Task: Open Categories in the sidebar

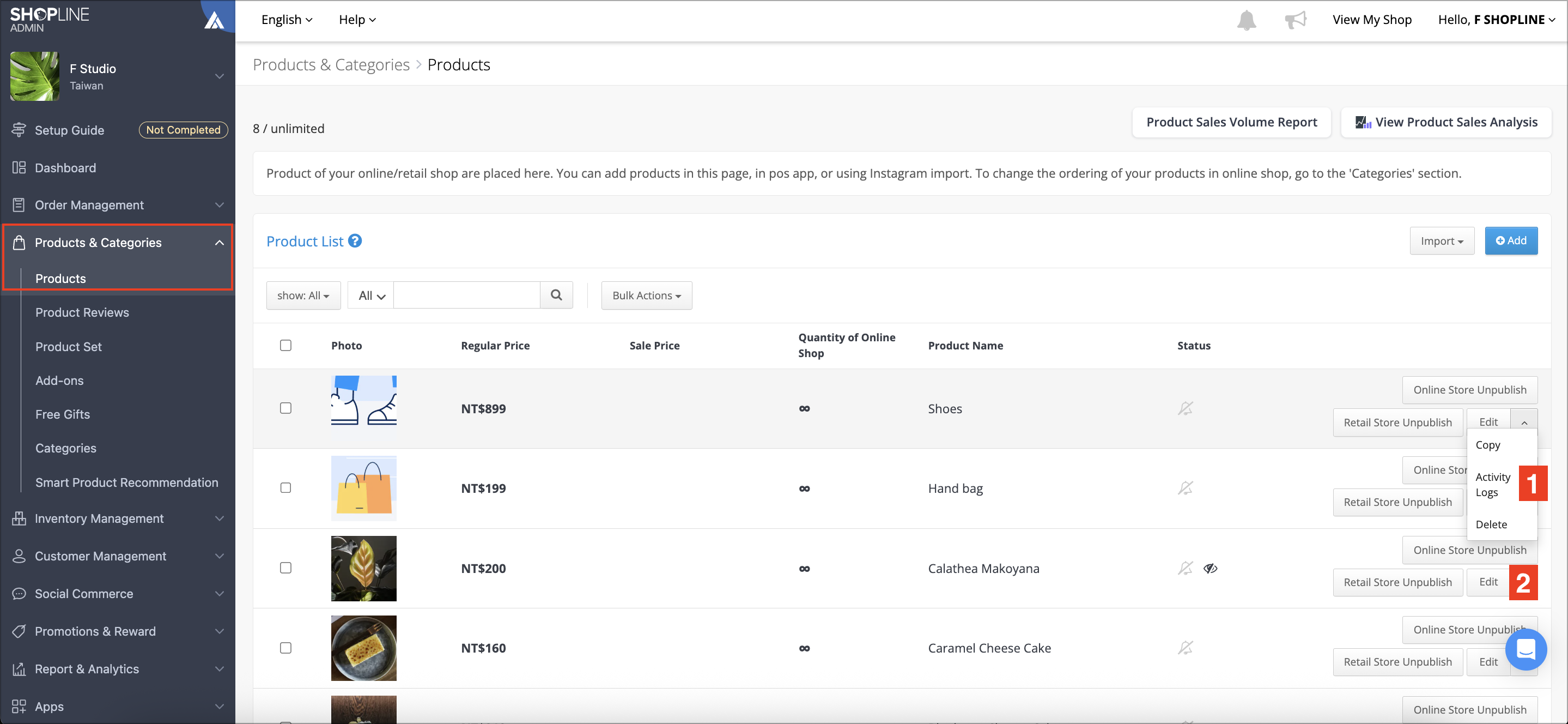Action: click(66, 448)
